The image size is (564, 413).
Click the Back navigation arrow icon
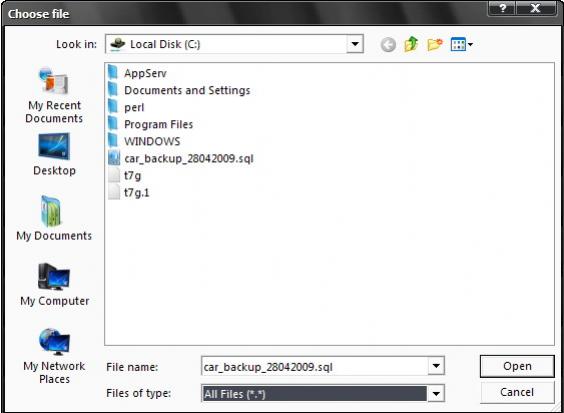pyautogui.click(x=388, y=45)
